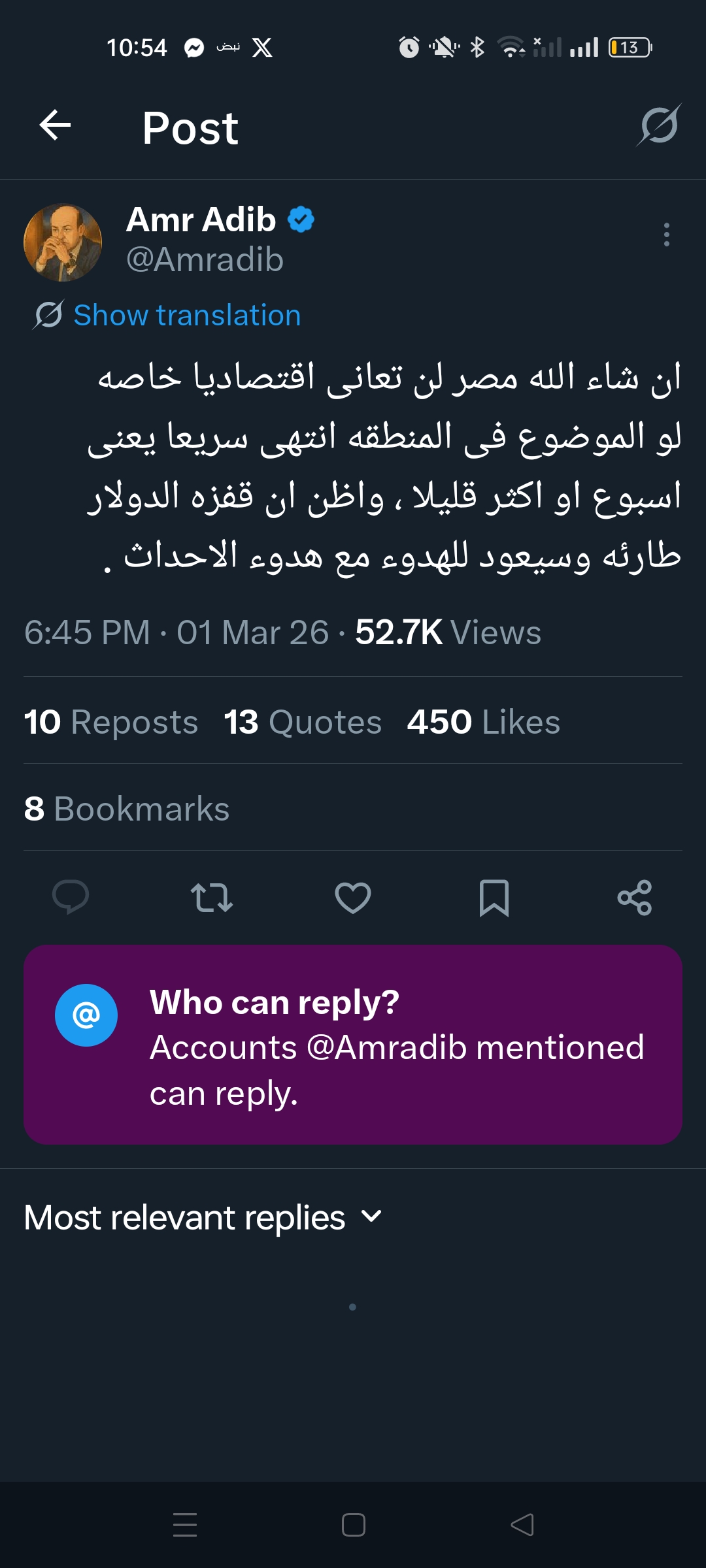Tap the repost arrows icon
The height and width of the screenshot is (1568, 706).
212,897
